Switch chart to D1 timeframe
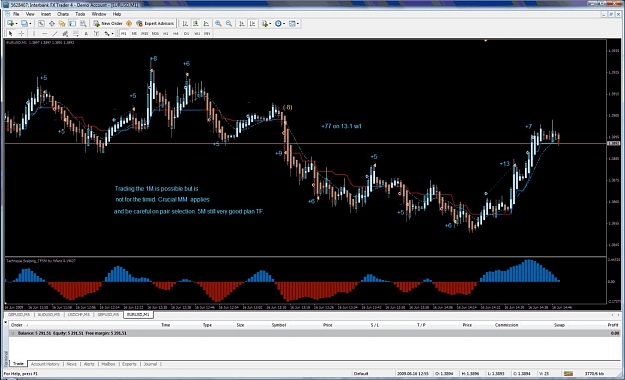 (x=186, y=33)
